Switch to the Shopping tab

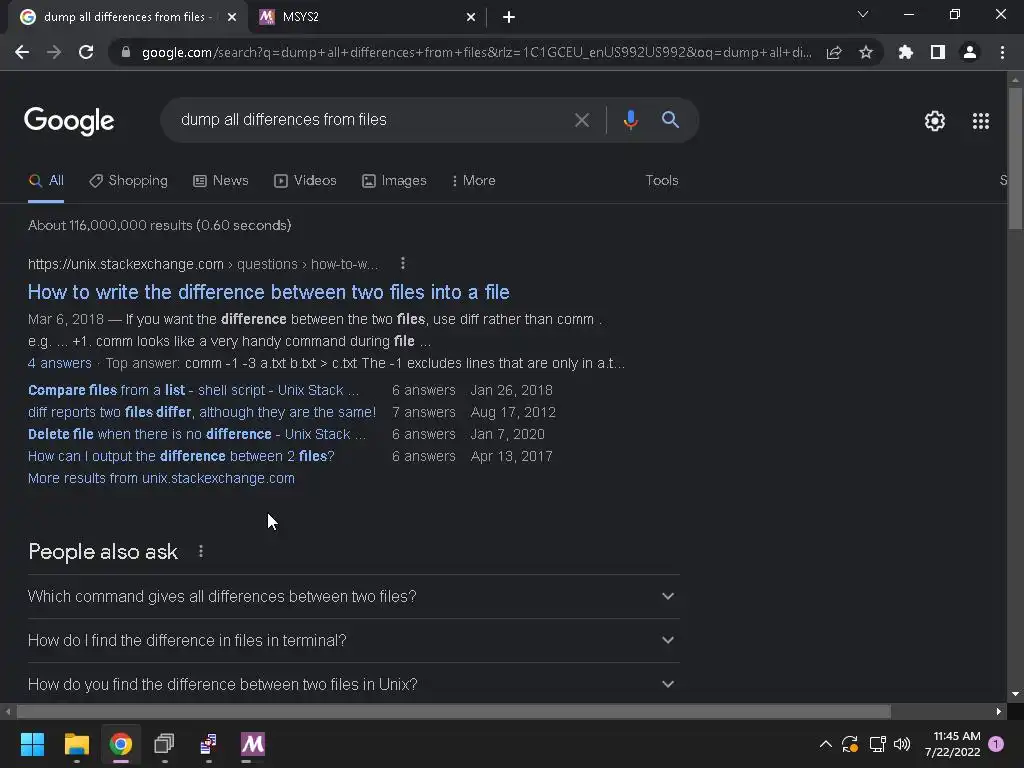pos(129,180)
